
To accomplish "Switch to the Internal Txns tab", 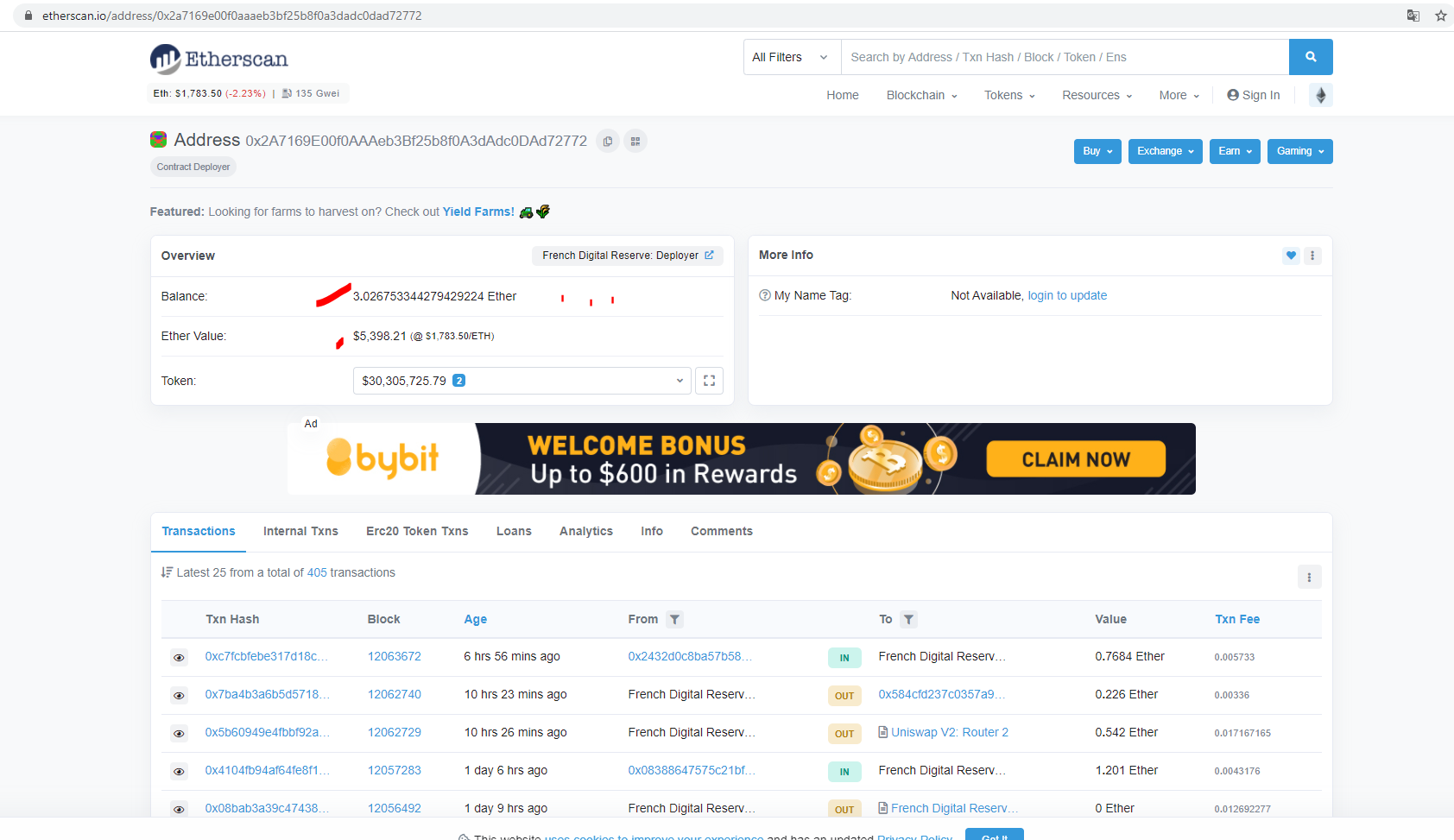I will (300, 531).
